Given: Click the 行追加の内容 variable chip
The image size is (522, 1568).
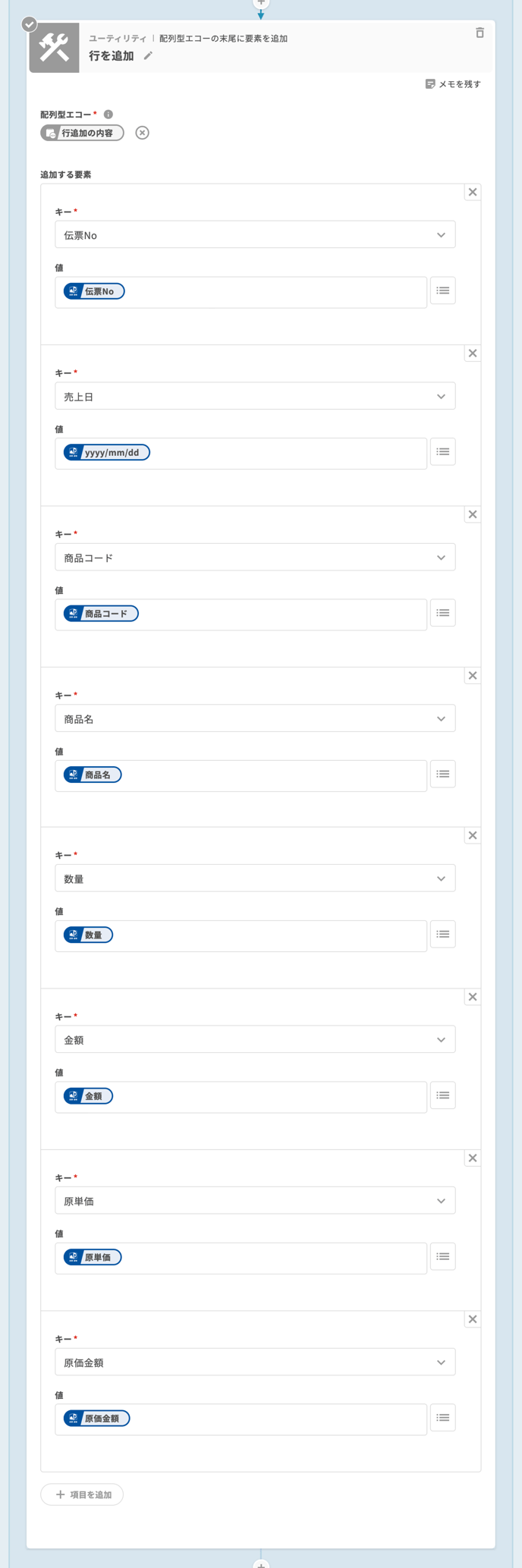Looking at the screenshot, I should point(82,133).
